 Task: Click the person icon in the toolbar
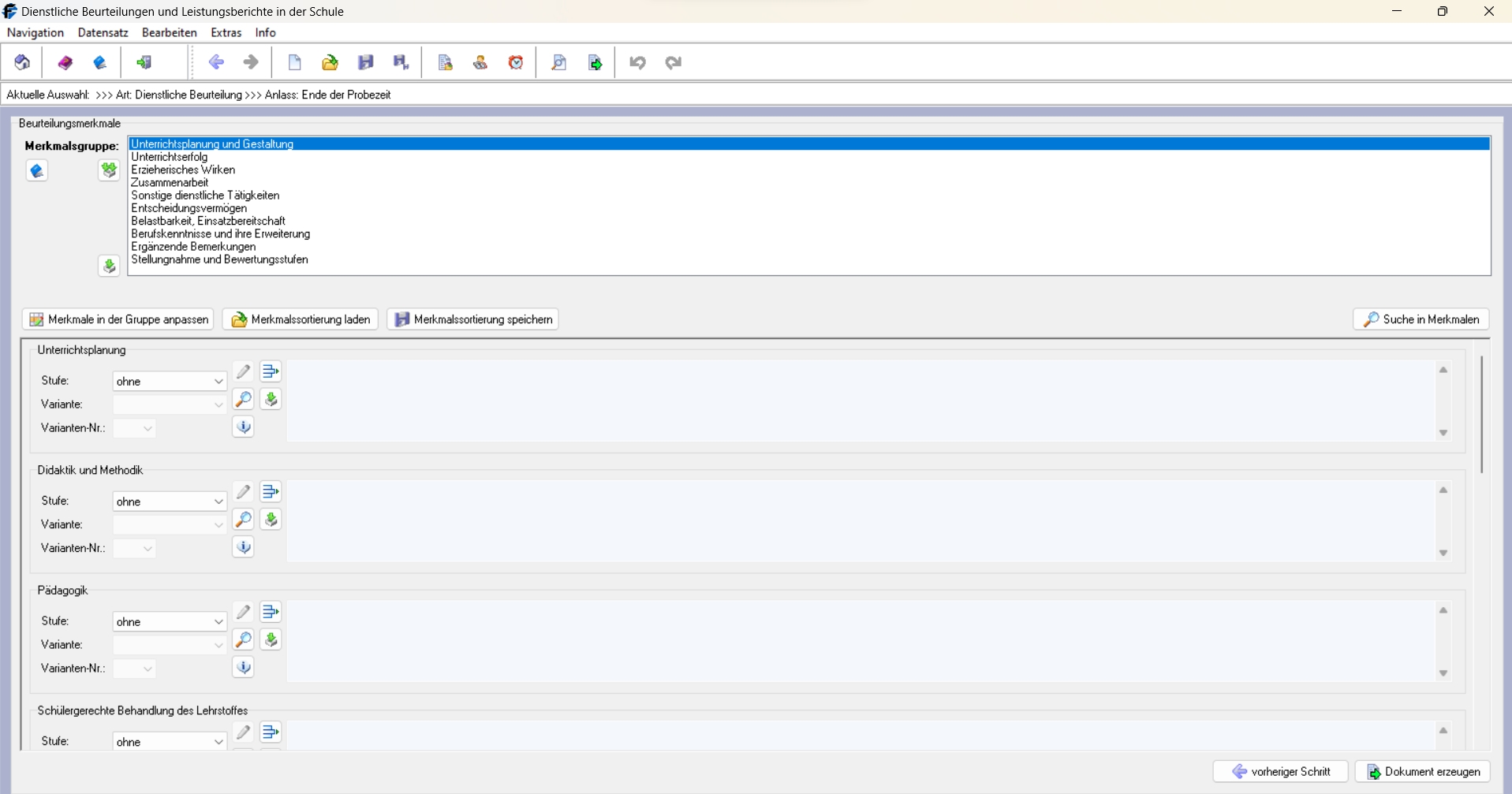click(x=480, y=62)
